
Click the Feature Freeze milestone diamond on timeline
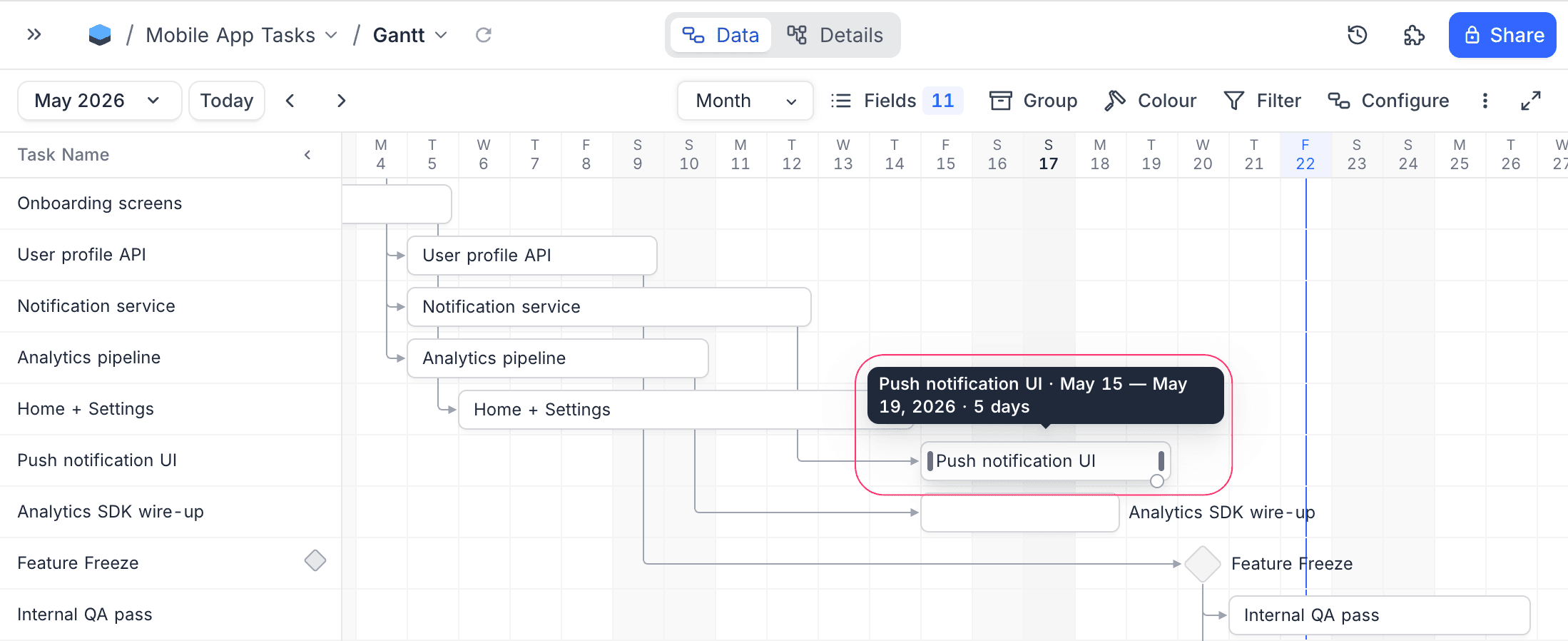[x=1203, y=564]
